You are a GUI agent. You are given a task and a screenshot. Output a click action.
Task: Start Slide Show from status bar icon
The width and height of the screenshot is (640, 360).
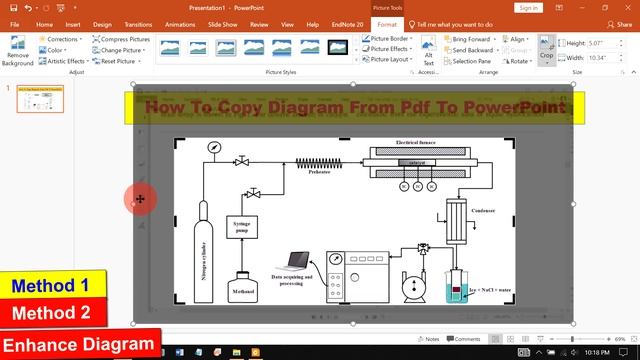click(540, 339)
